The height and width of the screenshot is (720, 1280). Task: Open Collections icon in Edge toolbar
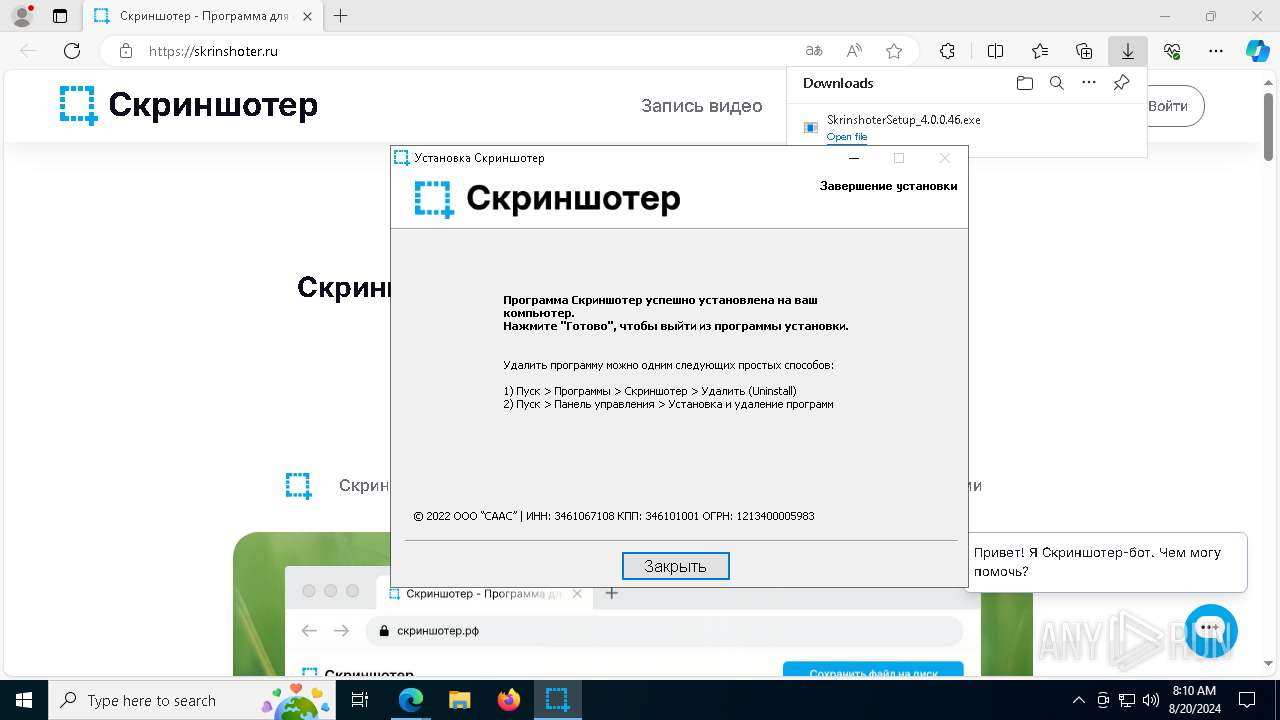[1084, 51]
